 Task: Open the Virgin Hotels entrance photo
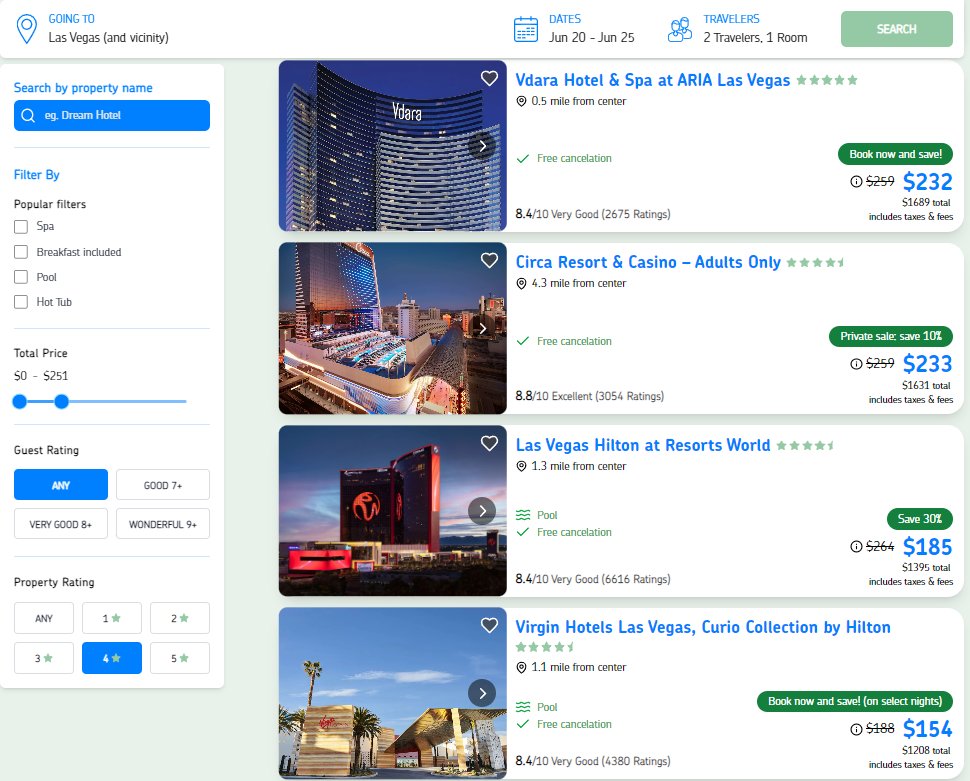click(392, 693)
